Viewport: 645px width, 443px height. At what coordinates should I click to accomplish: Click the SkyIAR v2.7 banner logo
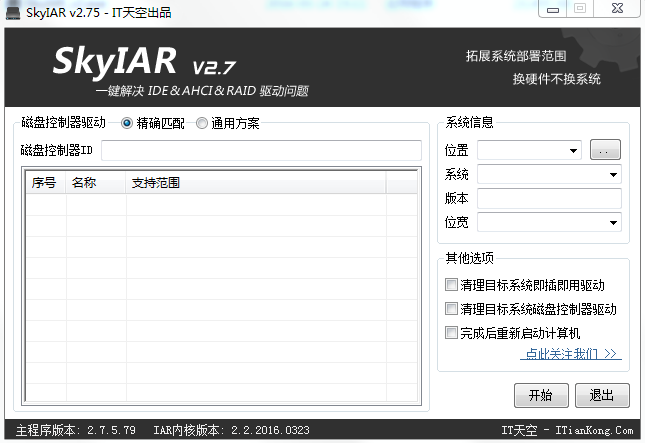[x=144, y=61]
